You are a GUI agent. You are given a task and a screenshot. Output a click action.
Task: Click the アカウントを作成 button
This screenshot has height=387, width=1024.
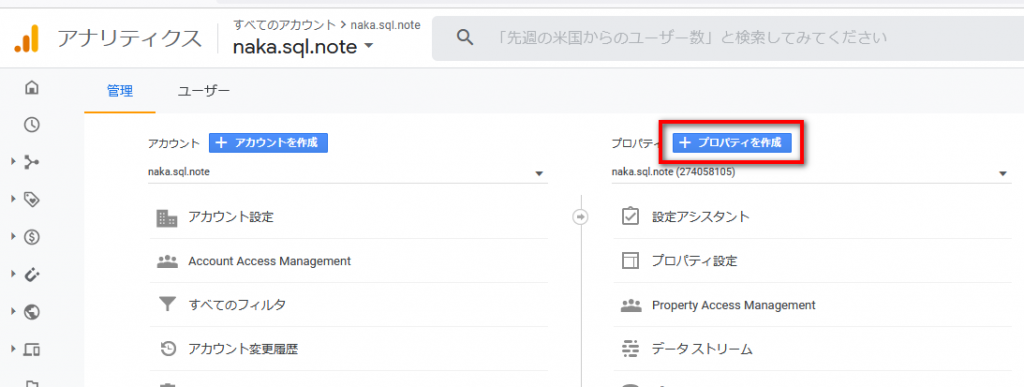click(x=268, y=143)
